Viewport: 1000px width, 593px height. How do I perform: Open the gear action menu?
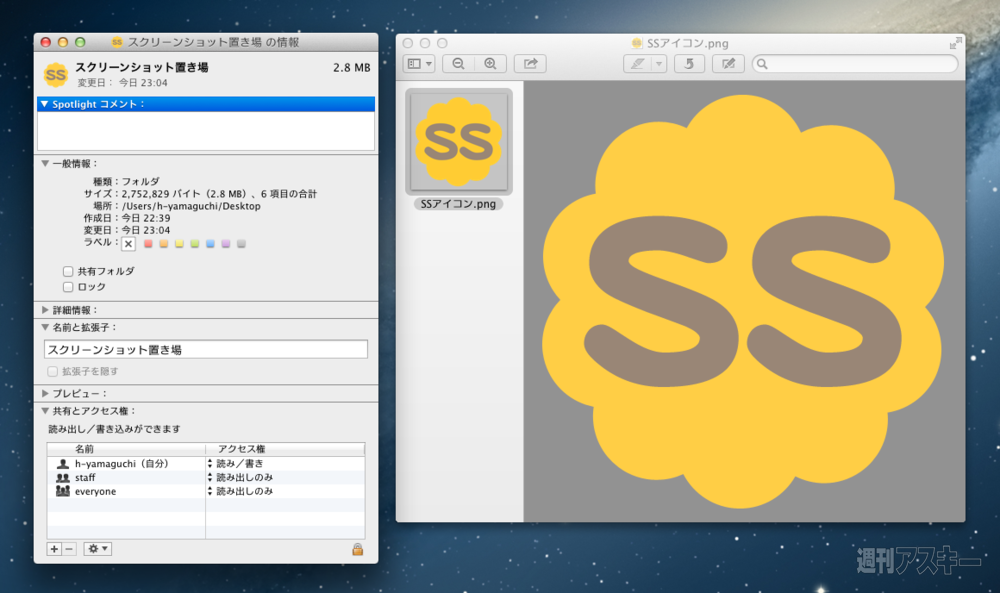pos(98,549)
